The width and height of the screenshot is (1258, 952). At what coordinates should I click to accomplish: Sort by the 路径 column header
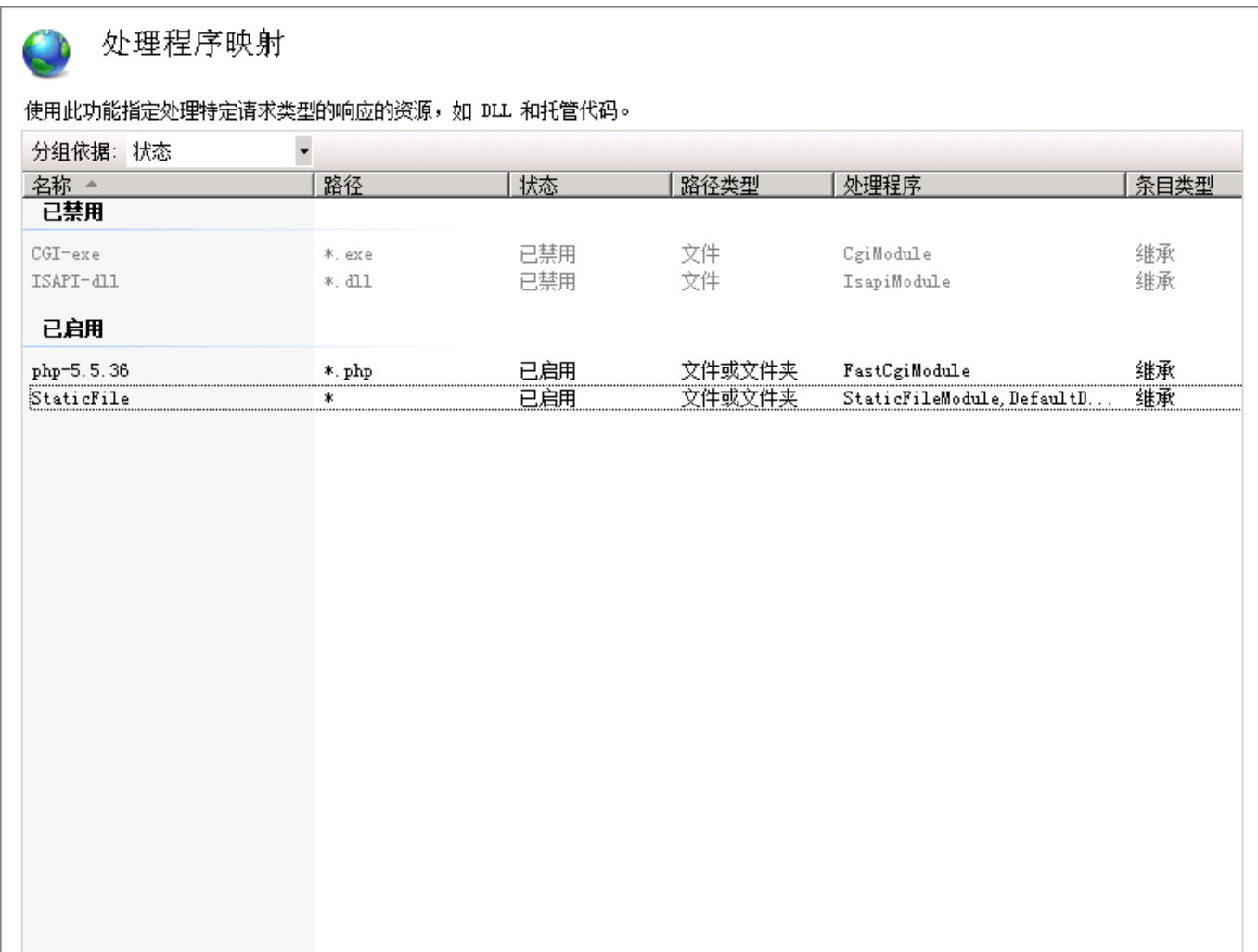click(343, 185)
